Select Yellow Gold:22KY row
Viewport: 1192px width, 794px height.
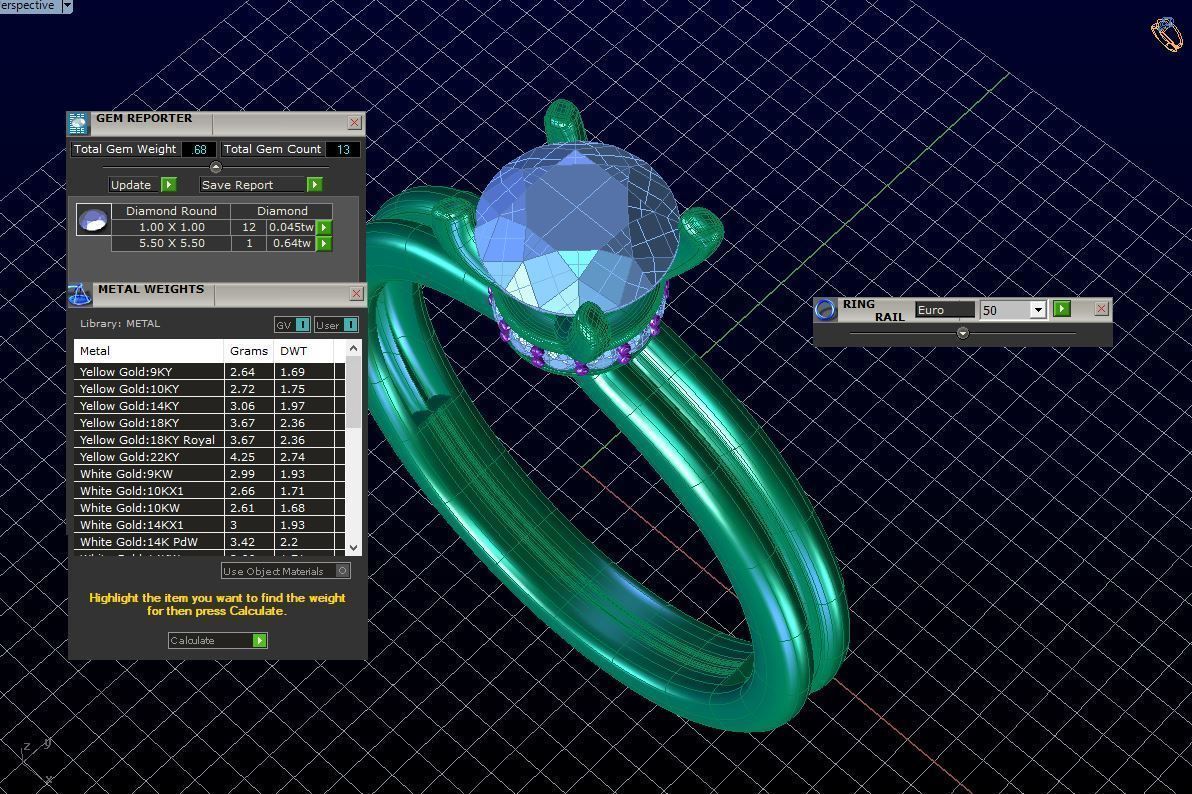coord(209,457)
